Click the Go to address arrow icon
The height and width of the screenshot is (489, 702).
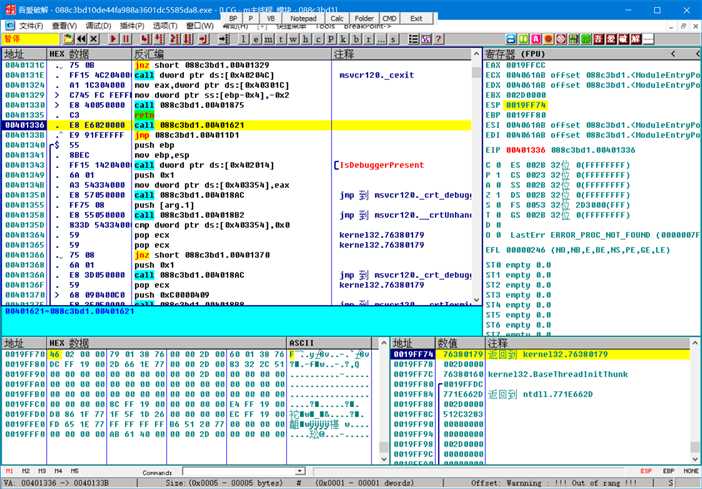223,39
